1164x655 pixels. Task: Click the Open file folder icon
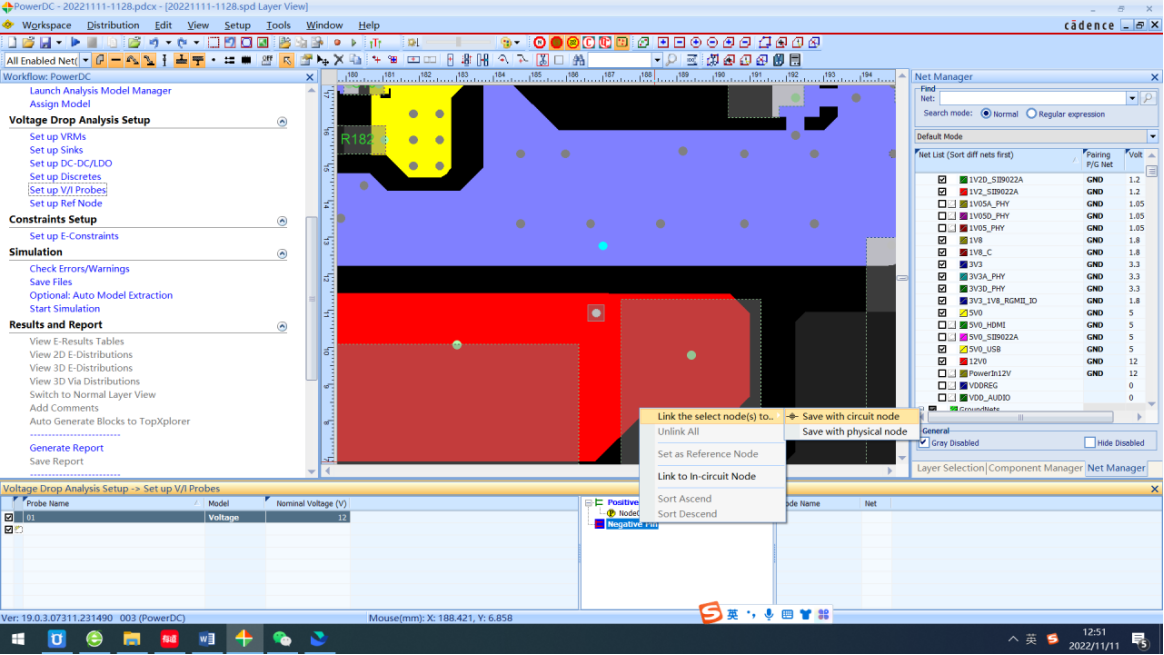[x=28, y=42]
